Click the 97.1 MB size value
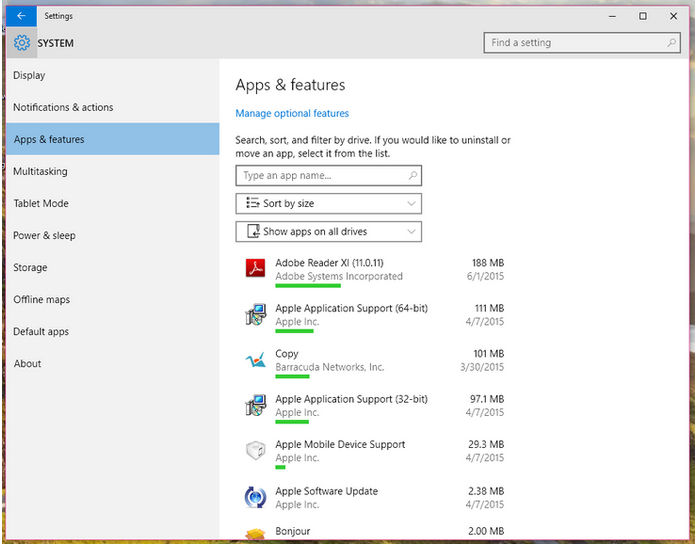The height and width of the screenshot is (544, 696). tap(487, 399)
